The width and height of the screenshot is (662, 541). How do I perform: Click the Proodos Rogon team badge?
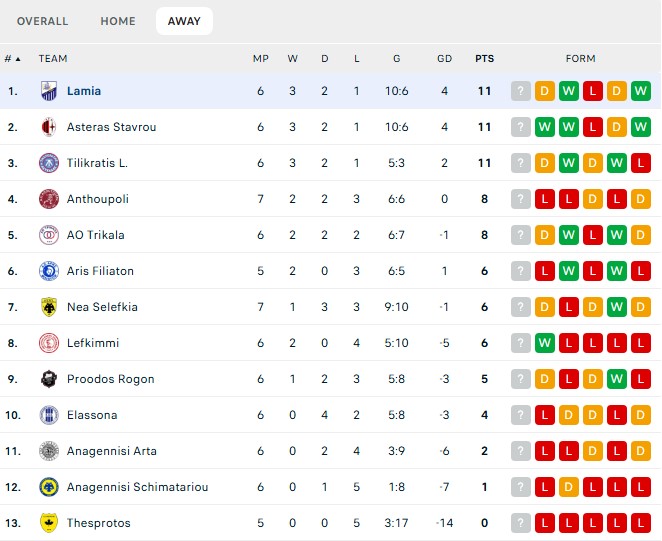(x=49, y=379)
